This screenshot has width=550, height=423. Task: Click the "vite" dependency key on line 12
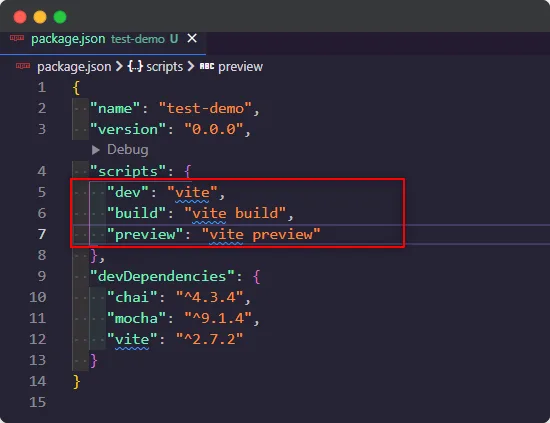(132, 339)
